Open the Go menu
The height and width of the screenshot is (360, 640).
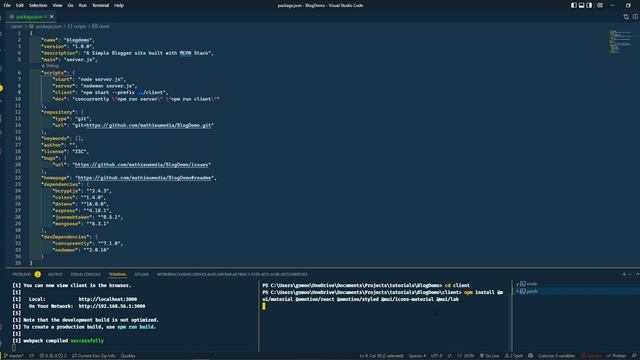tap(70, 5)
